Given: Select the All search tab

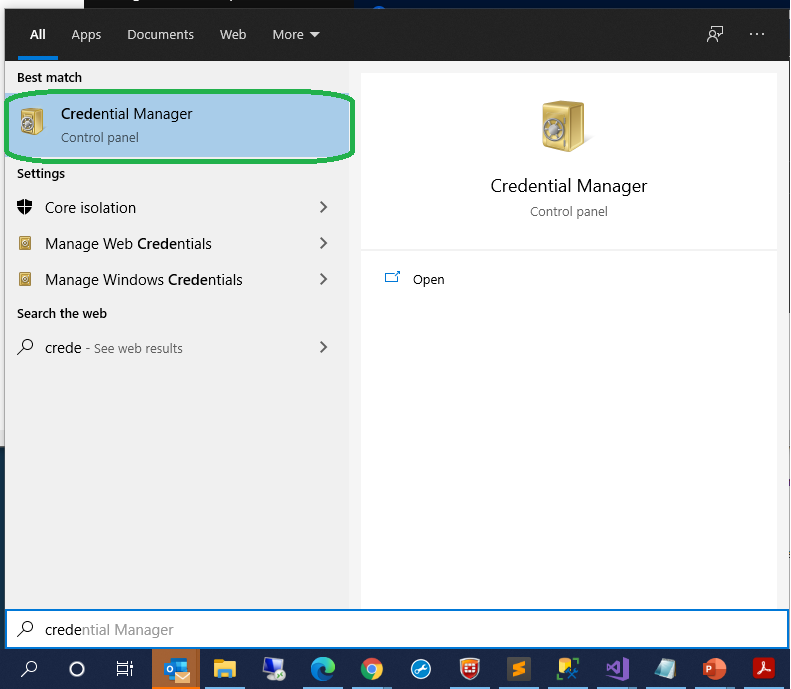Looking at the screenshot, I should [x=38, y=34].
